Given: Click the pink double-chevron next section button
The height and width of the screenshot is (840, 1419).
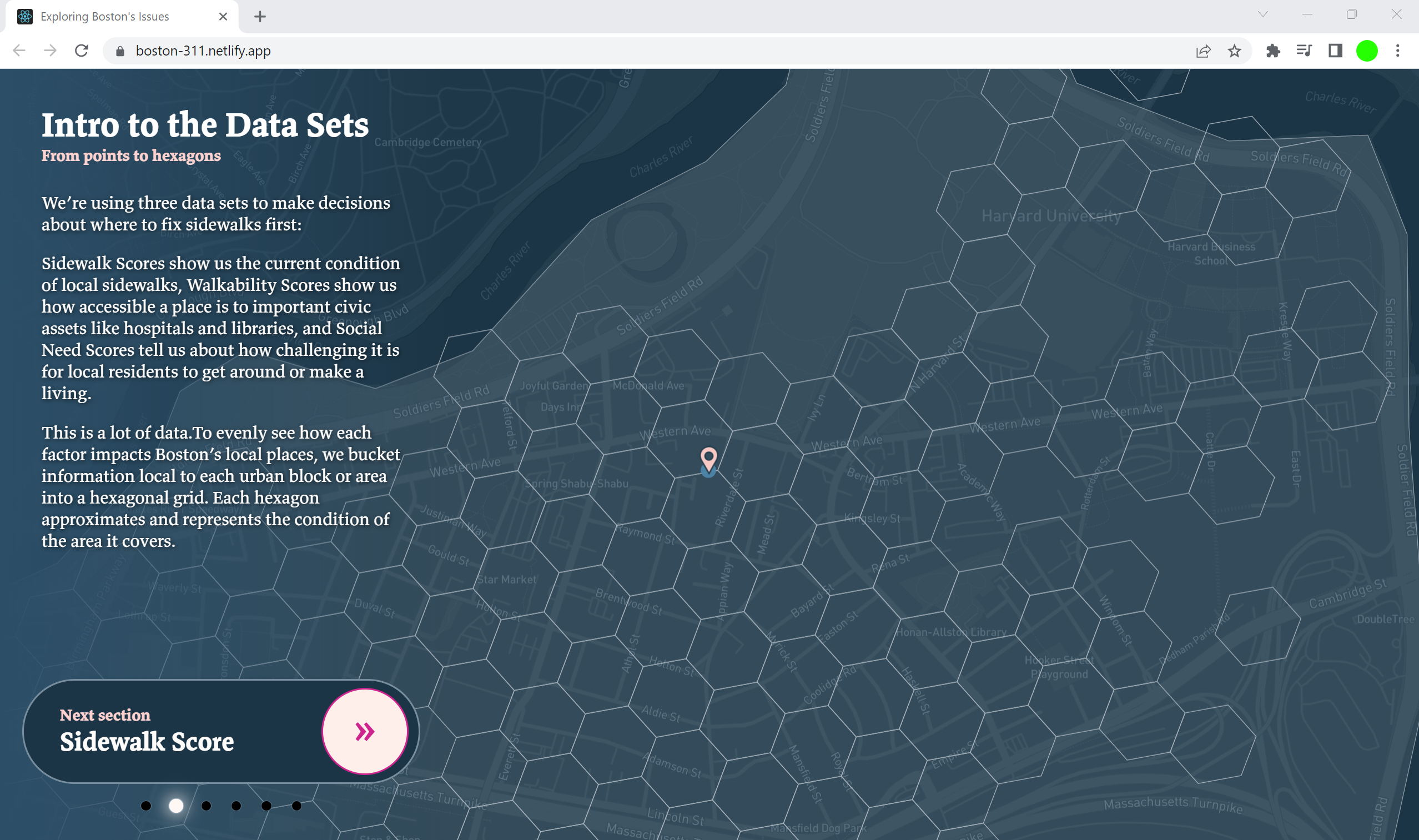Looking at the screenshot, I should pos(365,731).
